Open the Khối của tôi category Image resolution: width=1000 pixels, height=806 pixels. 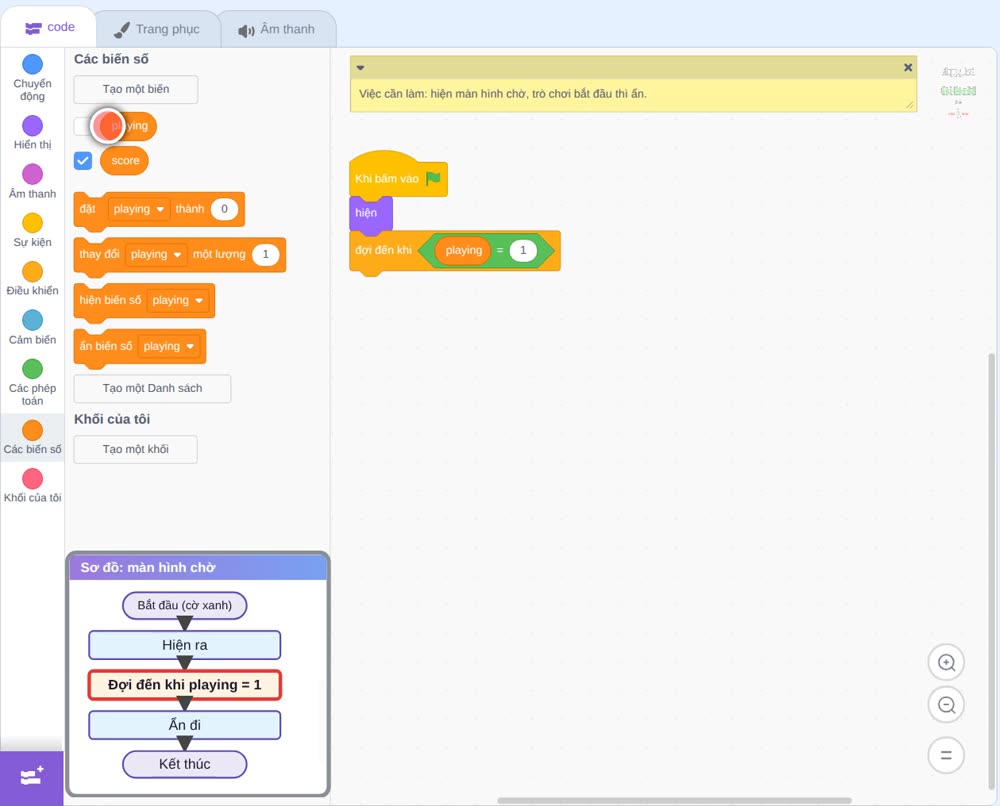33,485
